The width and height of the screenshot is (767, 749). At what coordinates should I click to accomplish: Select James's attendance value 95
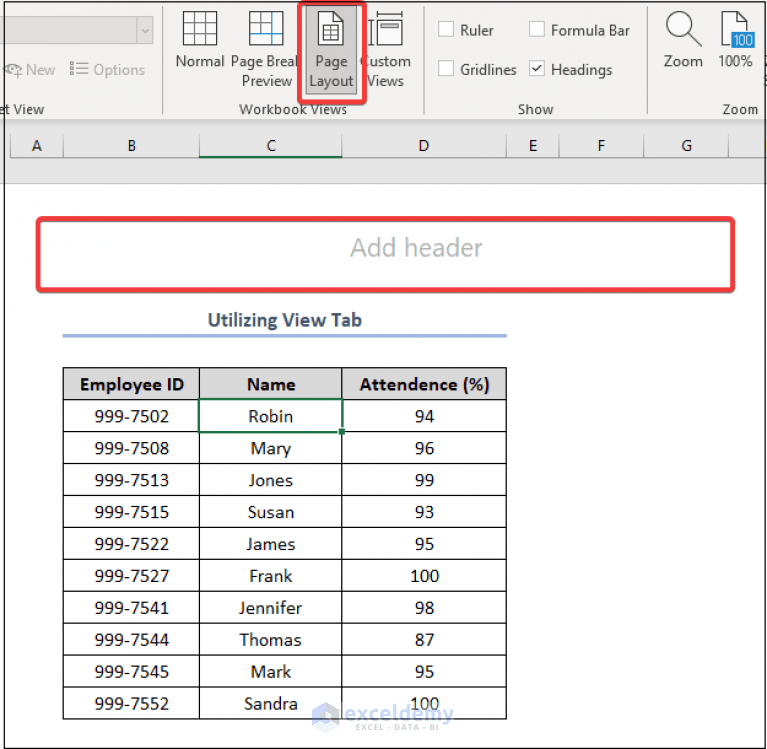pos(424,544)
